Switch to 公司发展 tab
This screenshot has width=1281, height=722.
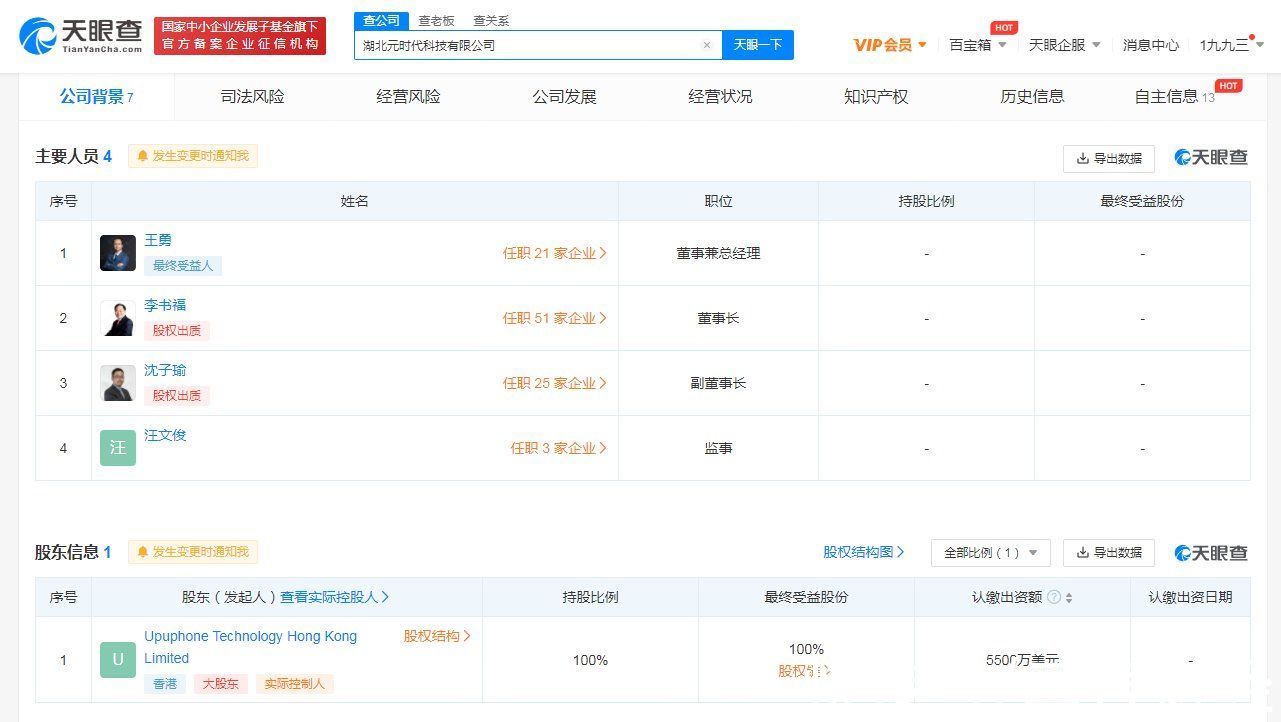(x=564, y=97)
